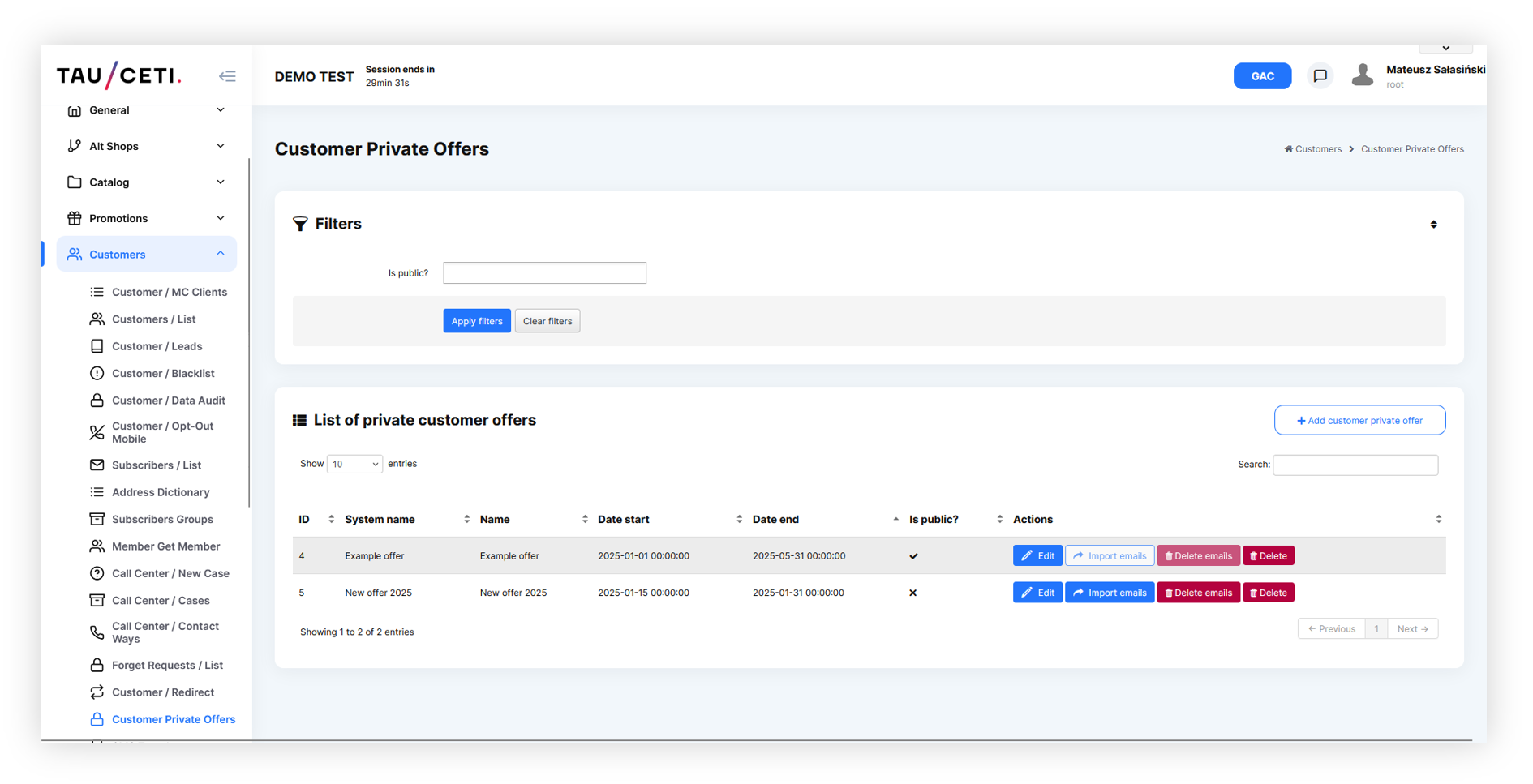This screenshot has width=1533, height=784.
Task: Collapse the sidebar using the hamburger arrow icon
Action: point(227,76)
